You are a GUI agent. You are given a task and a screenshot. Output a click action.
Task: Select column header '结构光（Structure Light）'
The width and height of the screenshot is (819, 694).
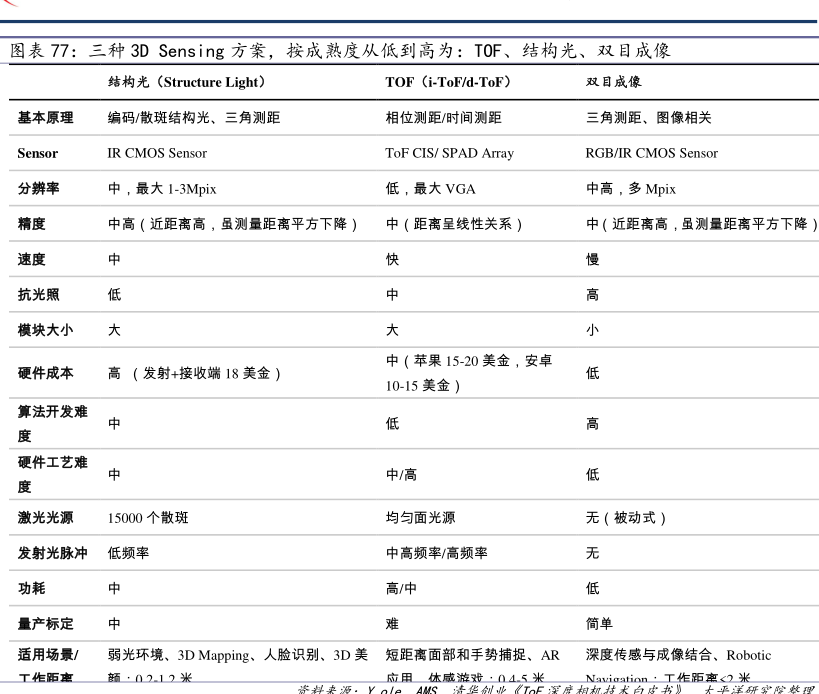(x=186, y=82)
